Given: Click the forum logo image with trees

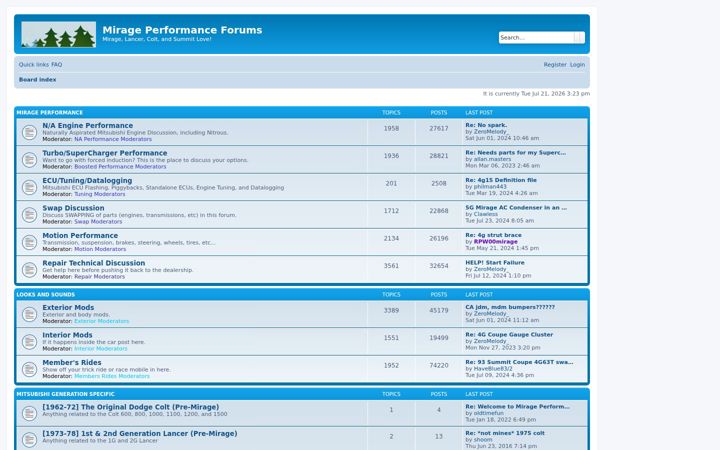Looking at the screenshot, I should coord(59,34).
